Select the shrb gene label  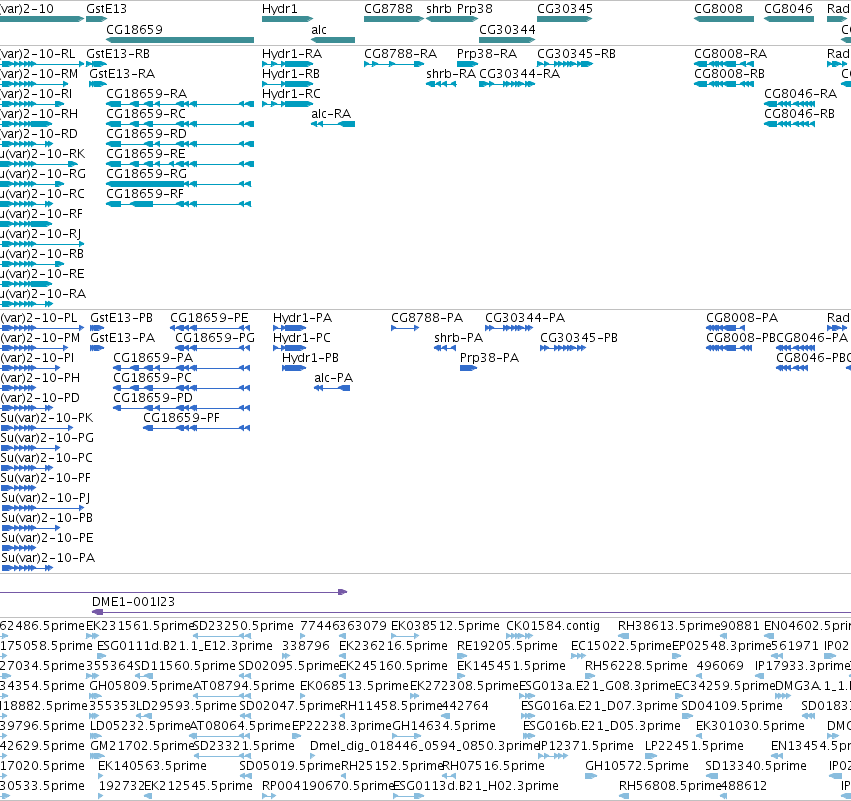pyautogui.click(x=439, y=9)
